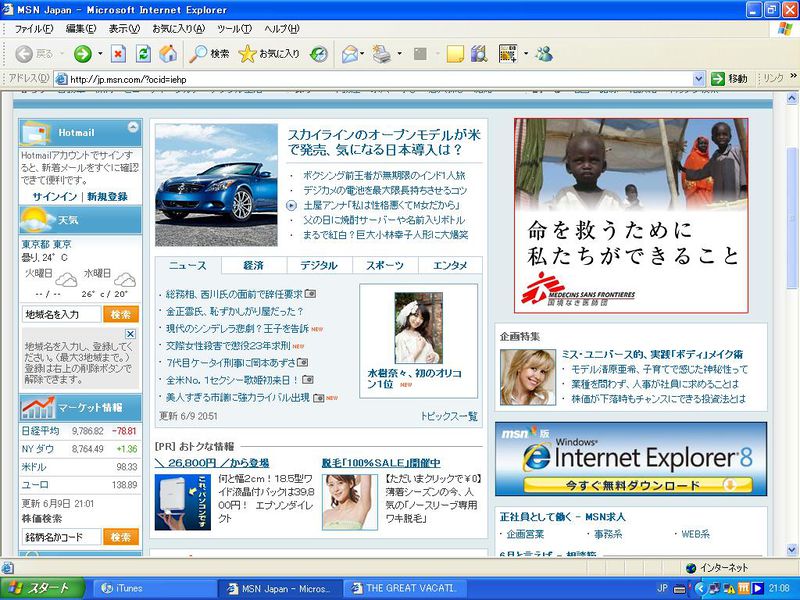Screen dimensions: 800x600
Task: Launch the Messenger toolbar icon
Action: (543, 54)
